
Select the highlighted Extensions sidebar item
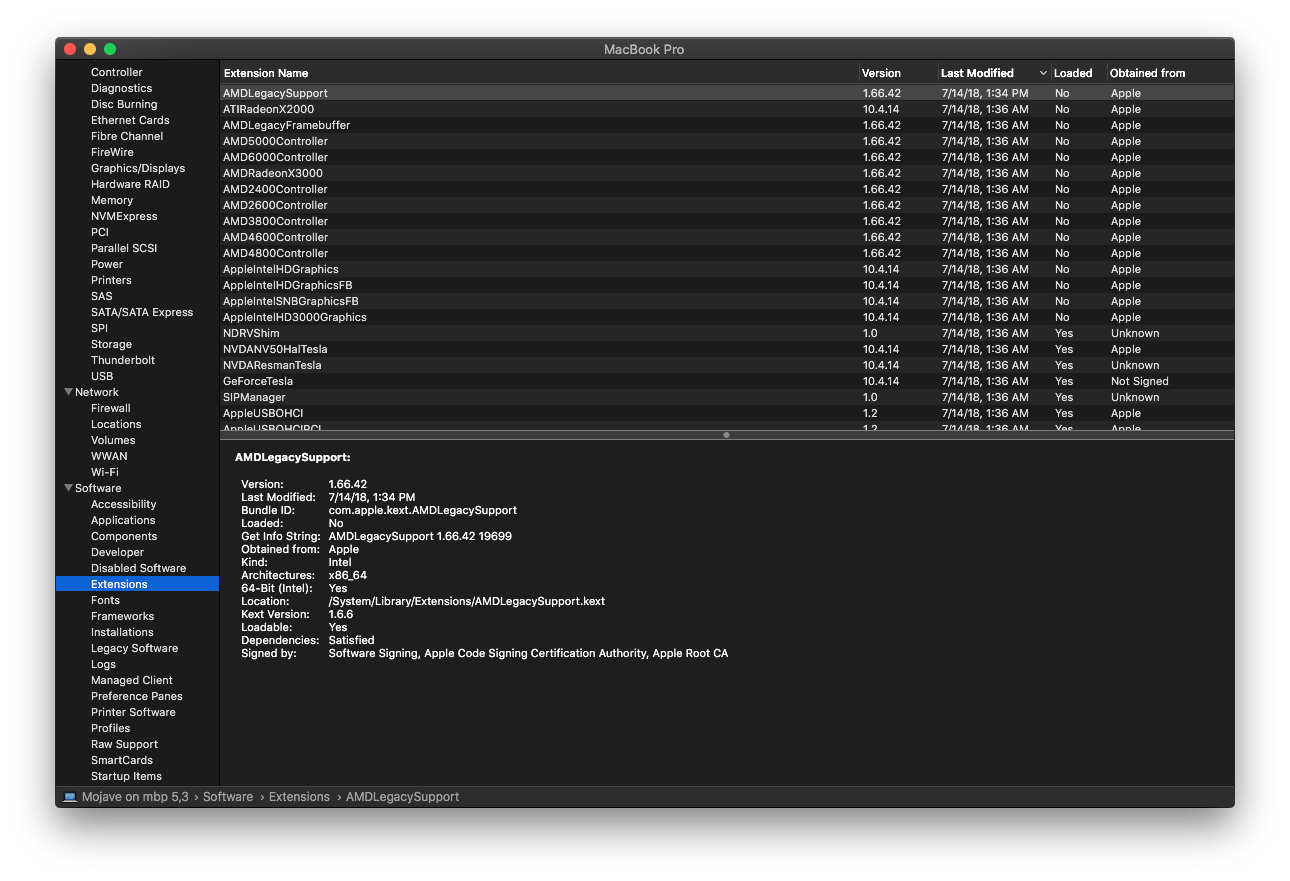click(137, 584)
